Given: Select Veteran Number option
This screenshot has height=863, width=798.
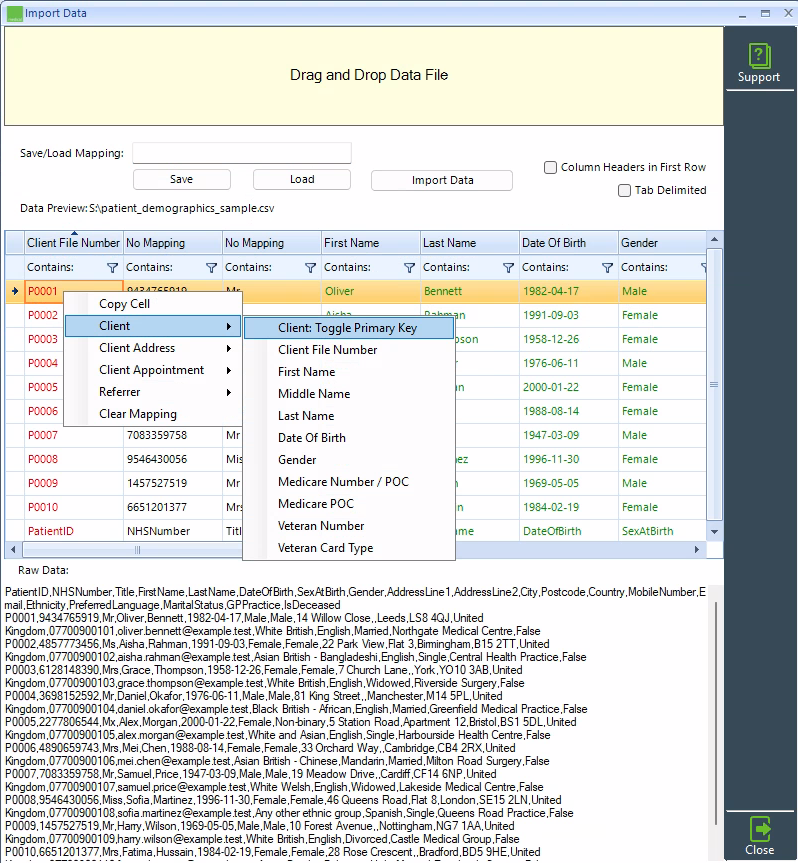Looking at the screenshot, I should pyautogui.click(x=349, y=526).
